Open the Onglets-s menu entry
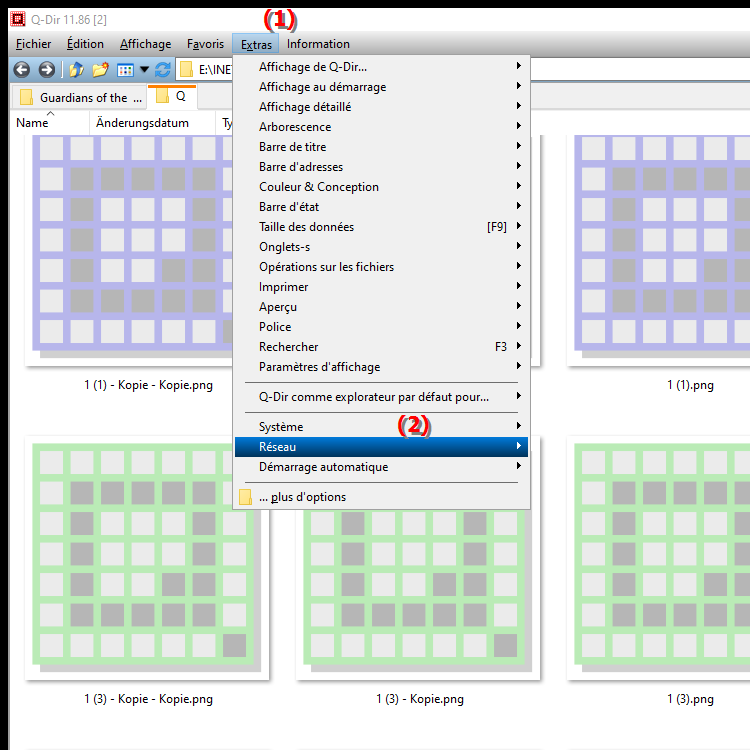Screen dimensions: 750x750 [x=382, y=247]
